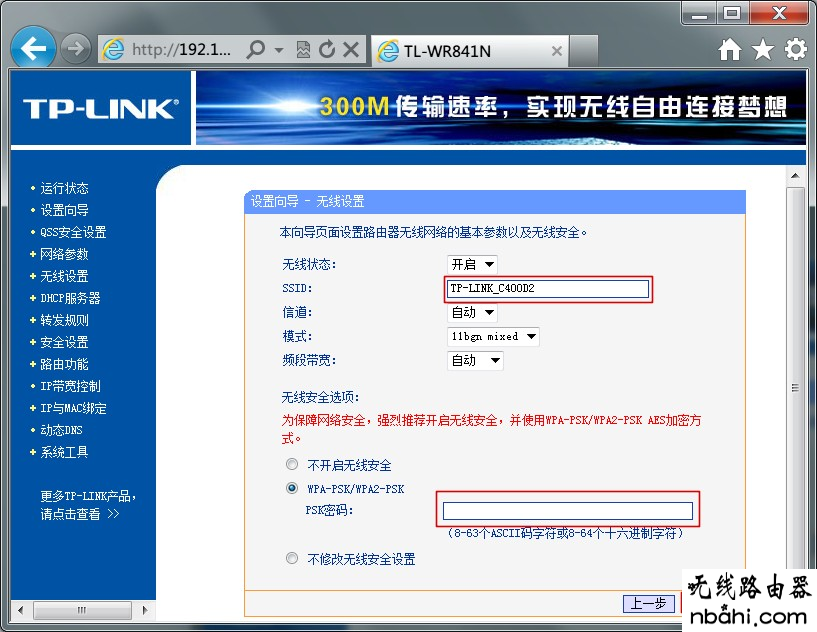Click the sidebar horizontal scrollbar left arrow
The height and width of the screenshot is (632, 817).
click(x=20, y=610)
